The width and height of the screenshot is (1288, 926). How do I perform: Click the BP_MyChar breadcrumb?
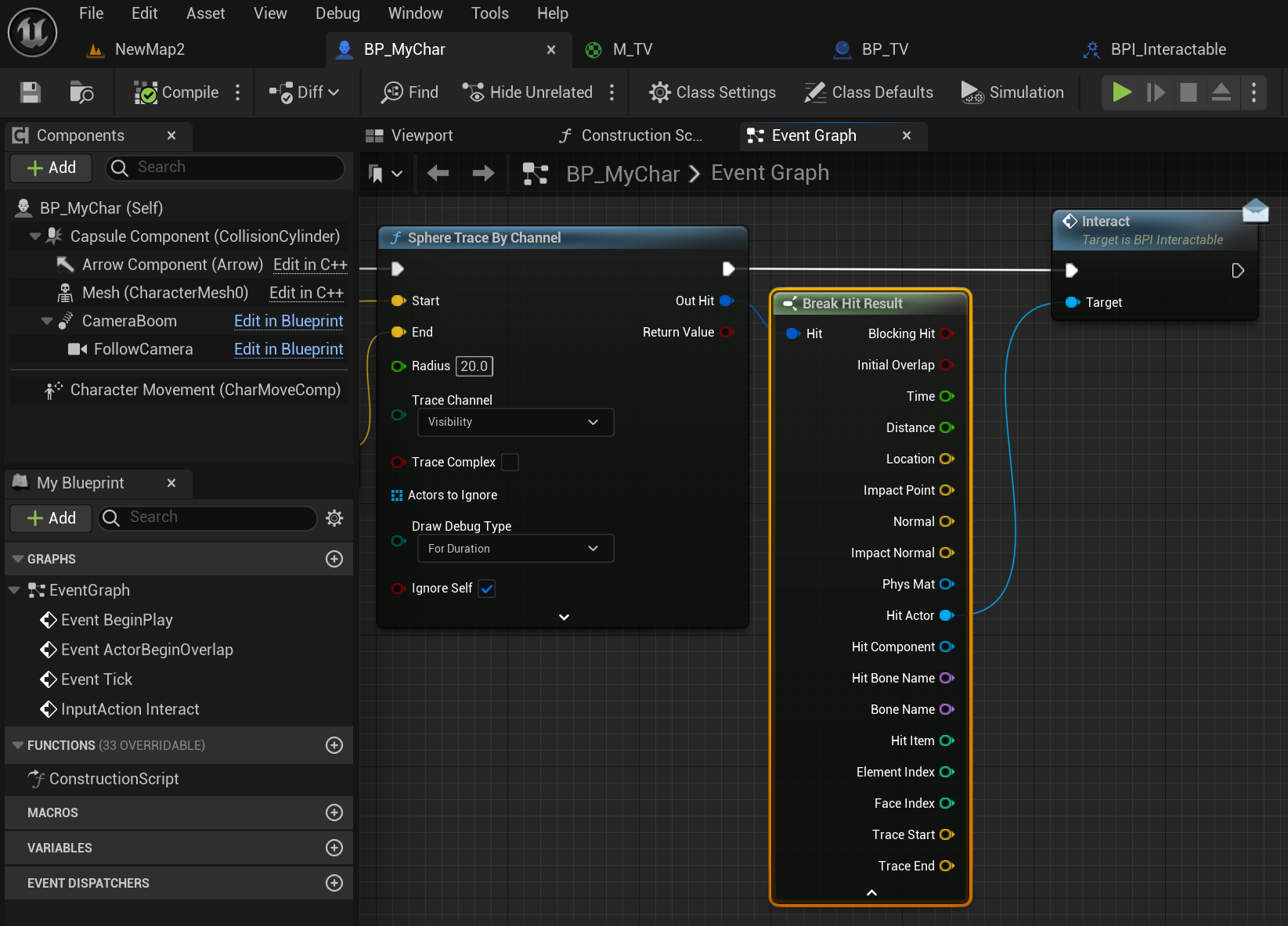click(x=622, y=173)
